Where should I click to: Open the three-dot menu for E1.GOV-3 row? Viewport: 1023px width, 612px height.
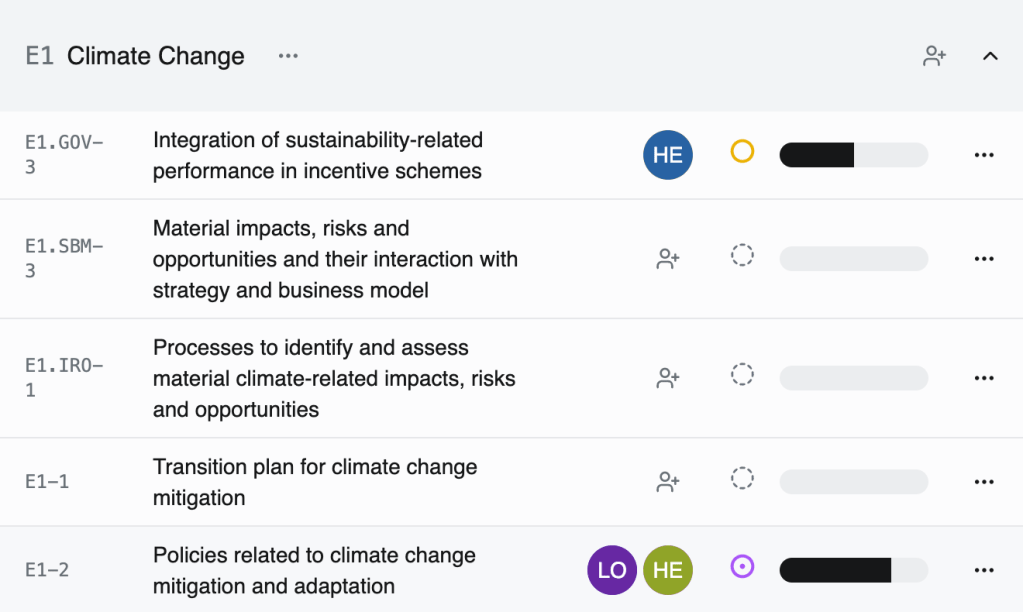pos(984,155)
